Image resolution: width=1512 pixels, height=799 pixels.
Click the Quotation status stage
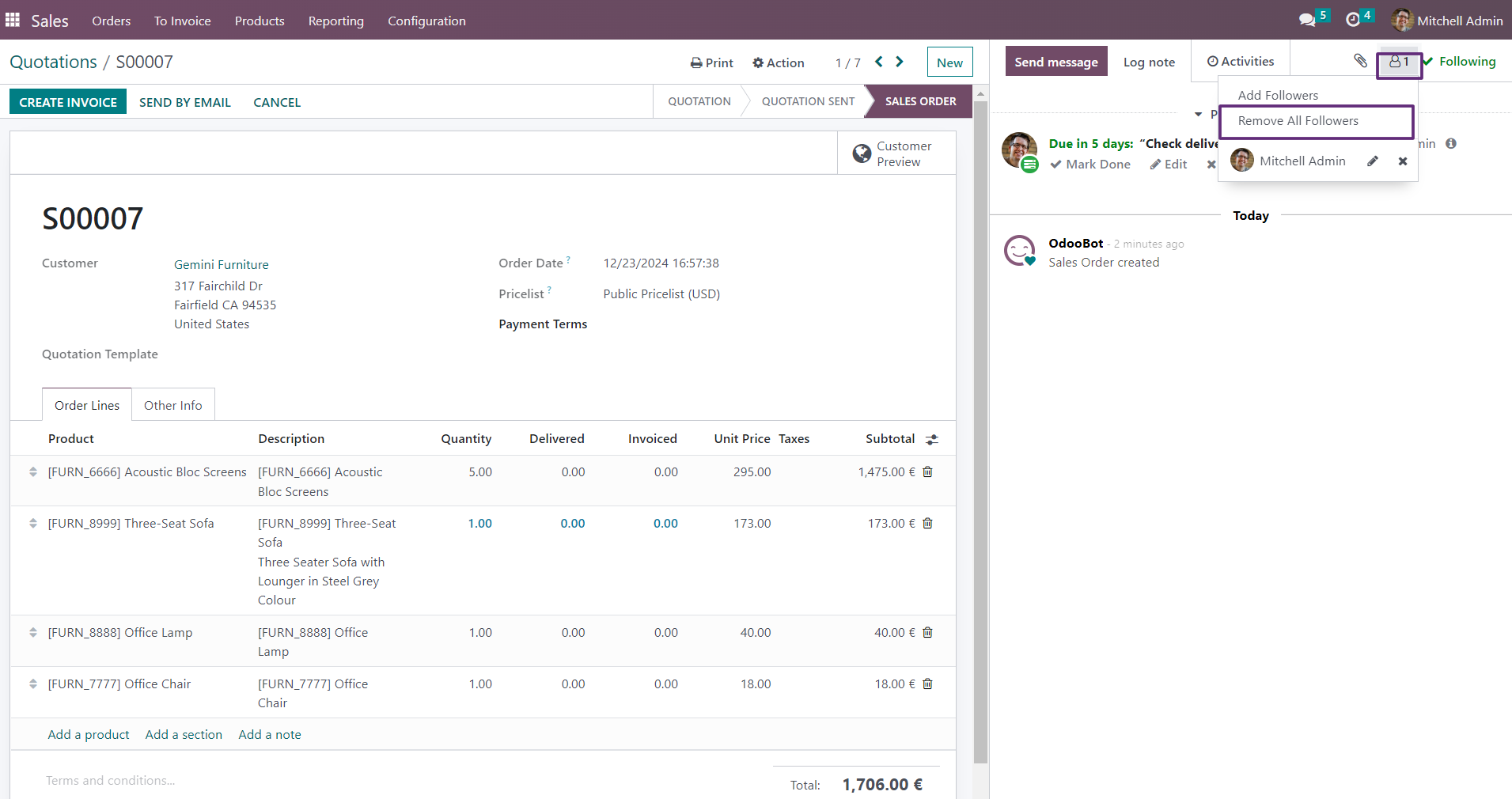click(699, 101)
